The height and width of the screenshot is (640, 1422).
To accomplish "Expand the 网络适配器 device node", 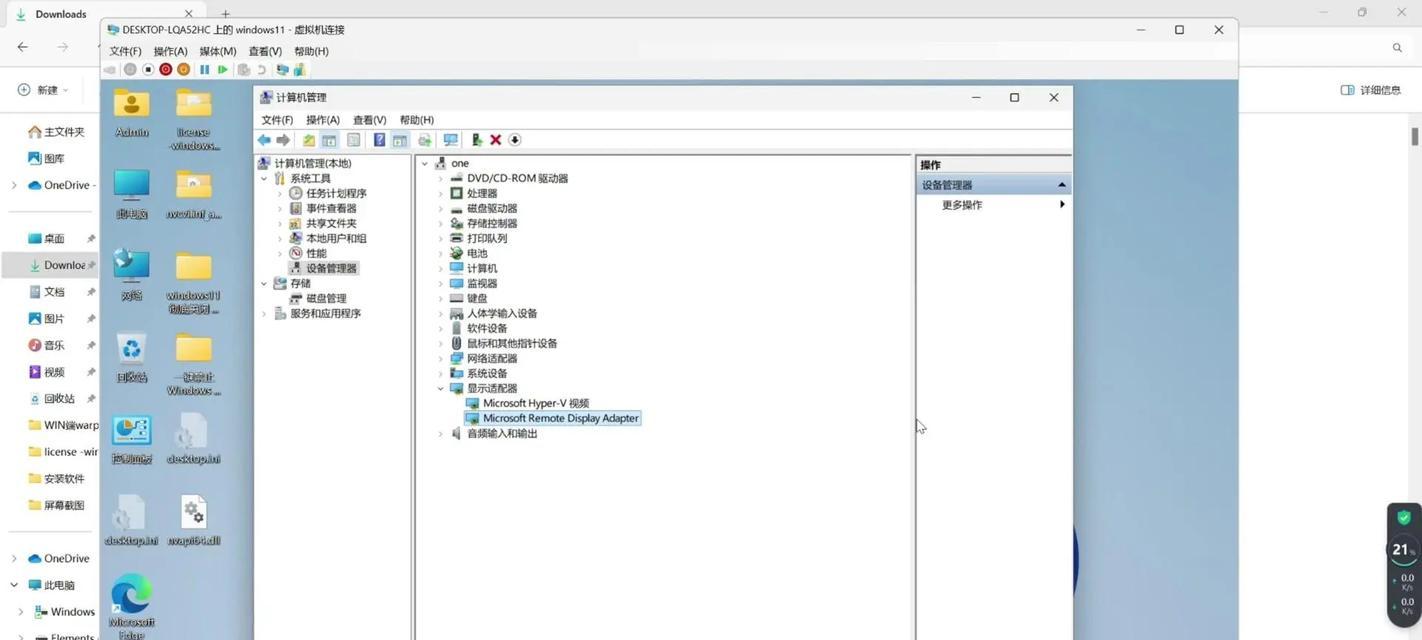I will [440, 359].
